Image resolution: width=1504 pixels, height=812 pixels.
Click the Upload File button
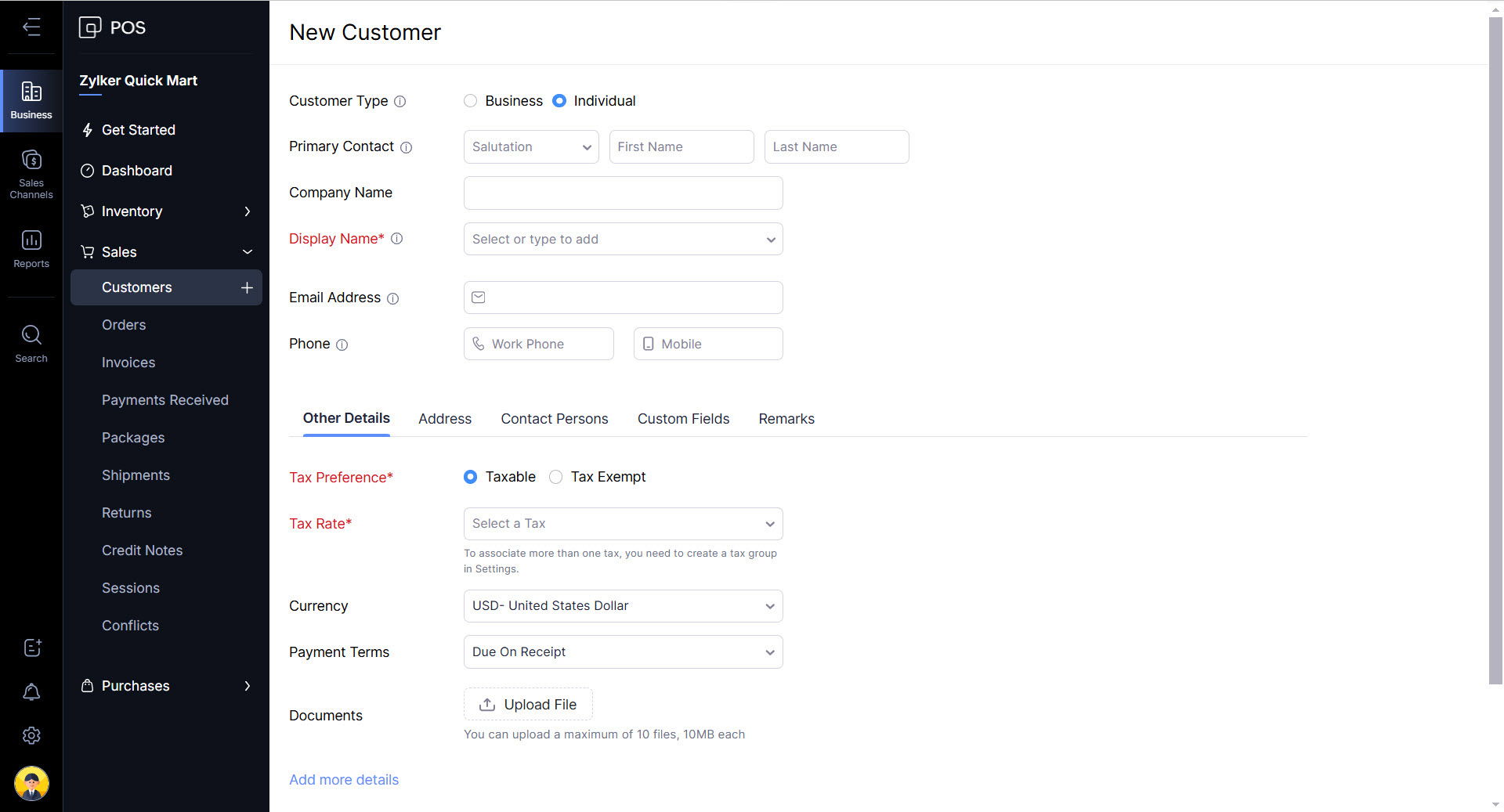528,705
